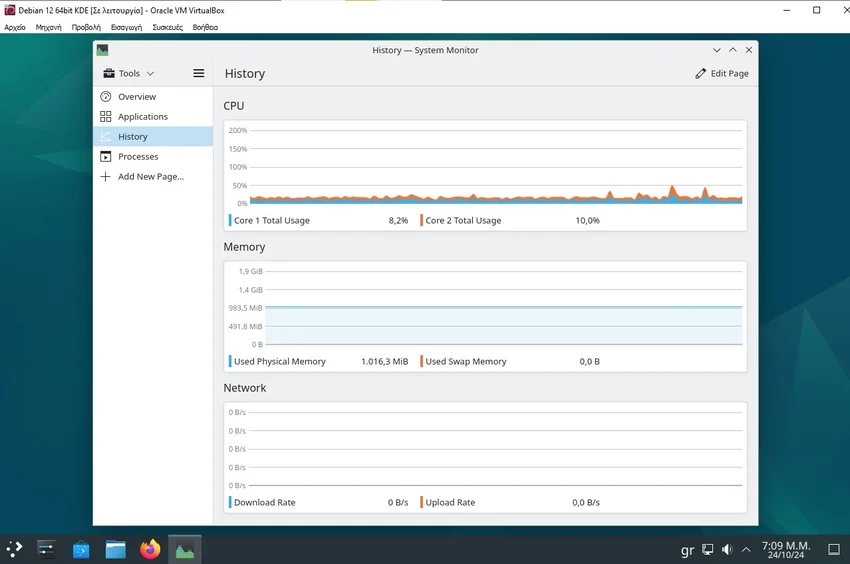Open the Processes page
The width and height of the screenshot is (850, 564).
point(138,157)
